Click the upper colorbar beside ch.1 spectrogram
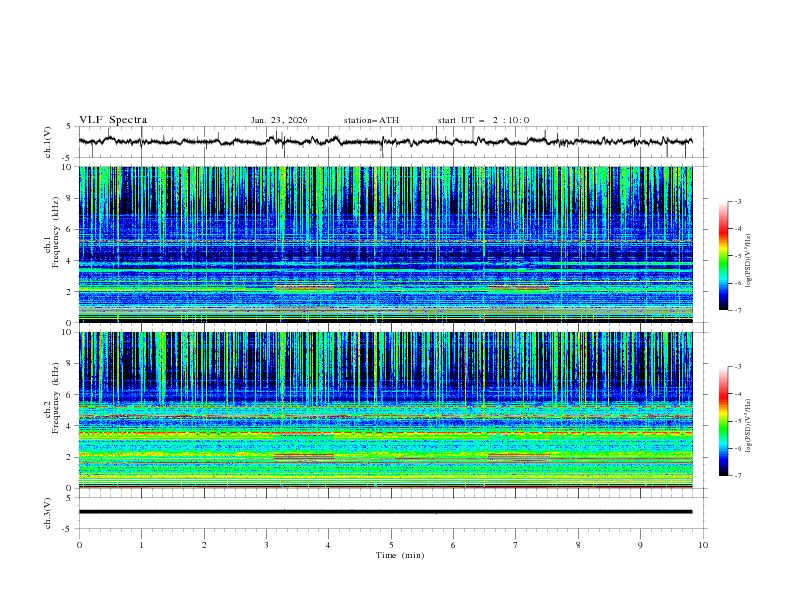 click(723, 256)
